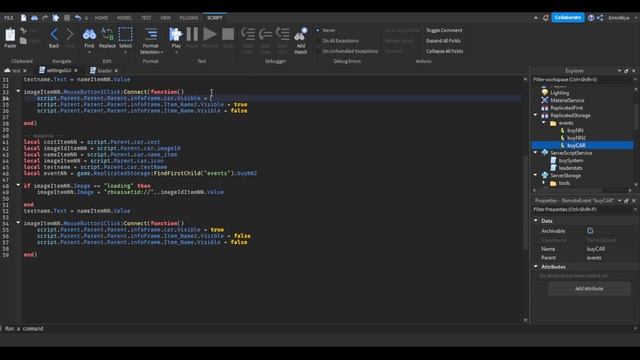Switch to the HOME ribbon tab
Screen dimensions: 640x360
101,18
